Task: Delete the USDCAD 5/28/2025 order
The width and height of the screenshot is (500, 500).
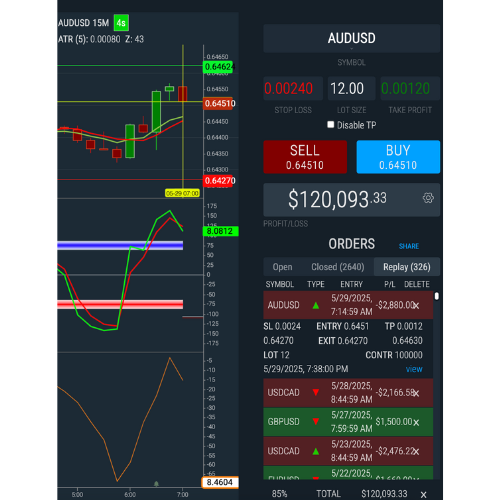Action: tap(416, 393)
